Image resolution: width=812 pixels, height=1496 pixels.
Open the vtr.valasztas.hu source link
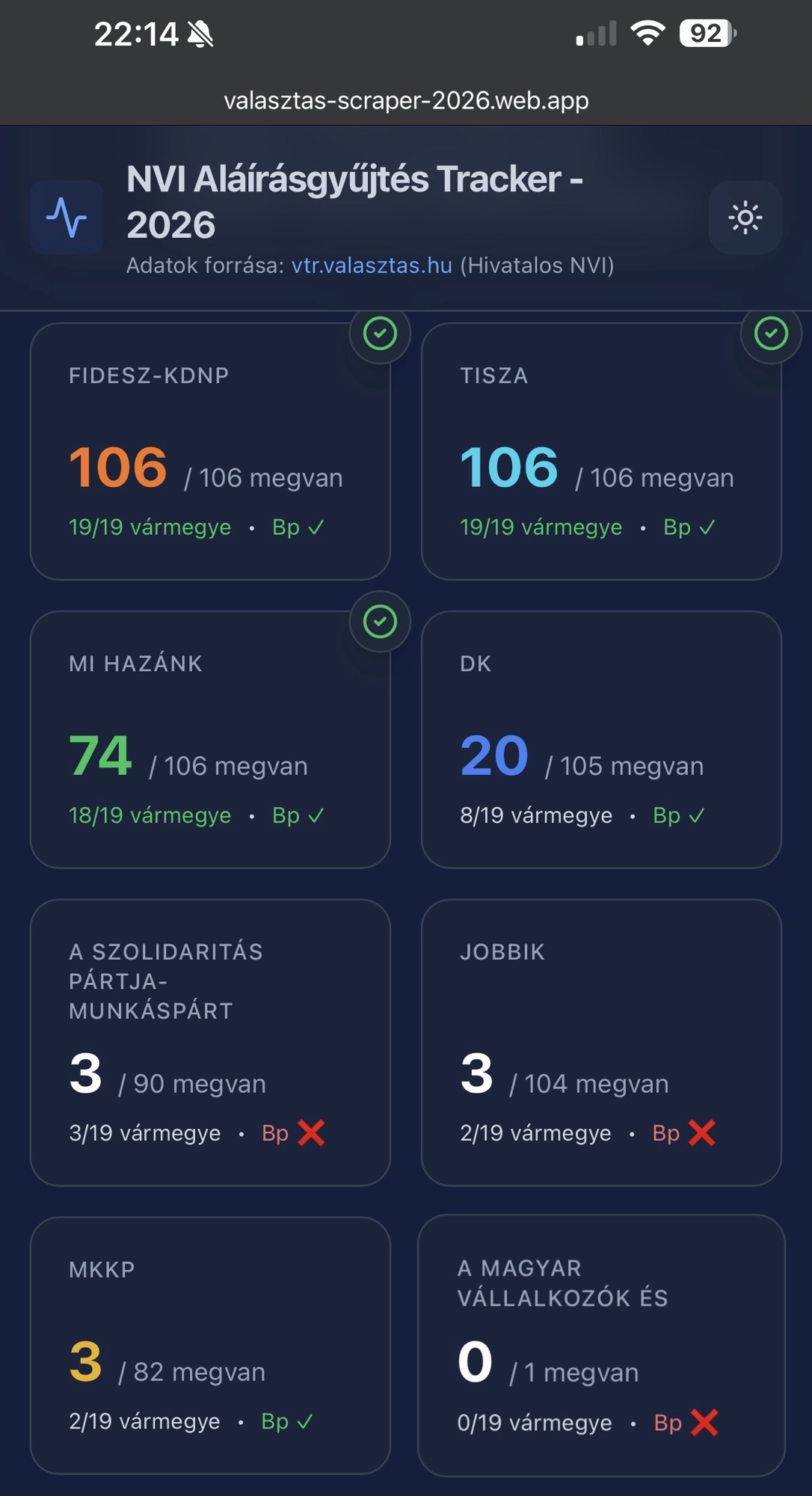click(372, 266)
